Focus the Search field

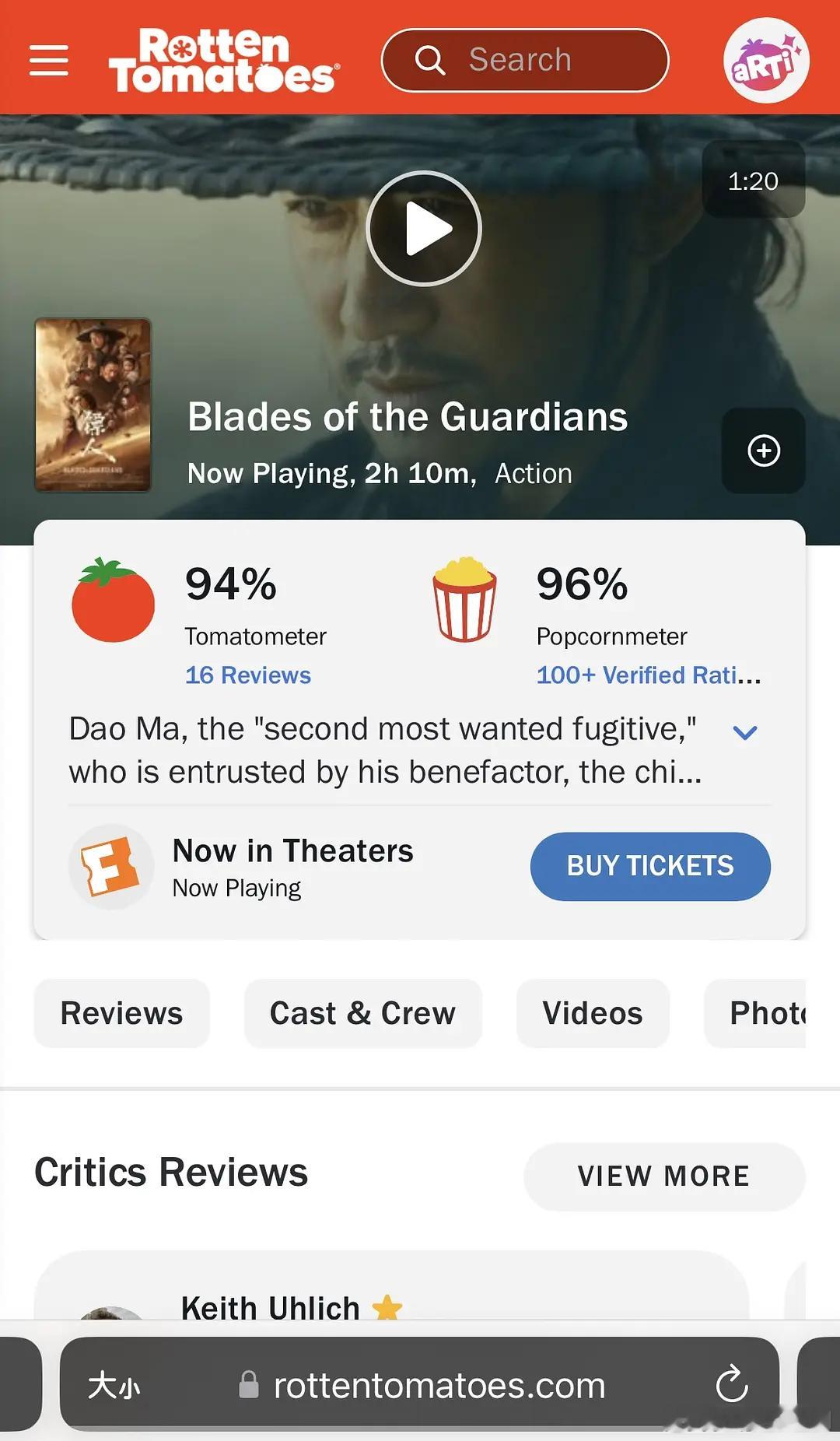coord(525,61)
